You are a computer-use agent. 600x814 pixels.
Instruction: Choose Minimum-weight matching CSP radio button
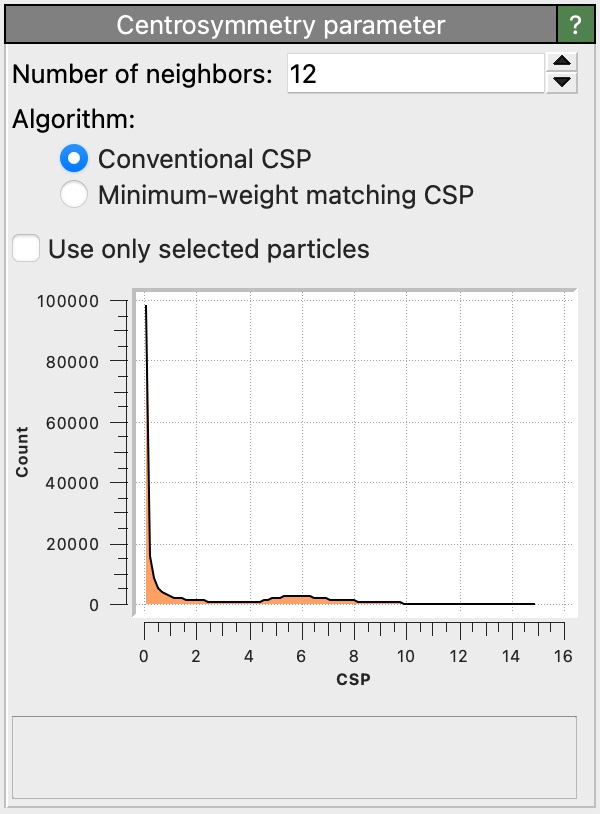(74, 195)
